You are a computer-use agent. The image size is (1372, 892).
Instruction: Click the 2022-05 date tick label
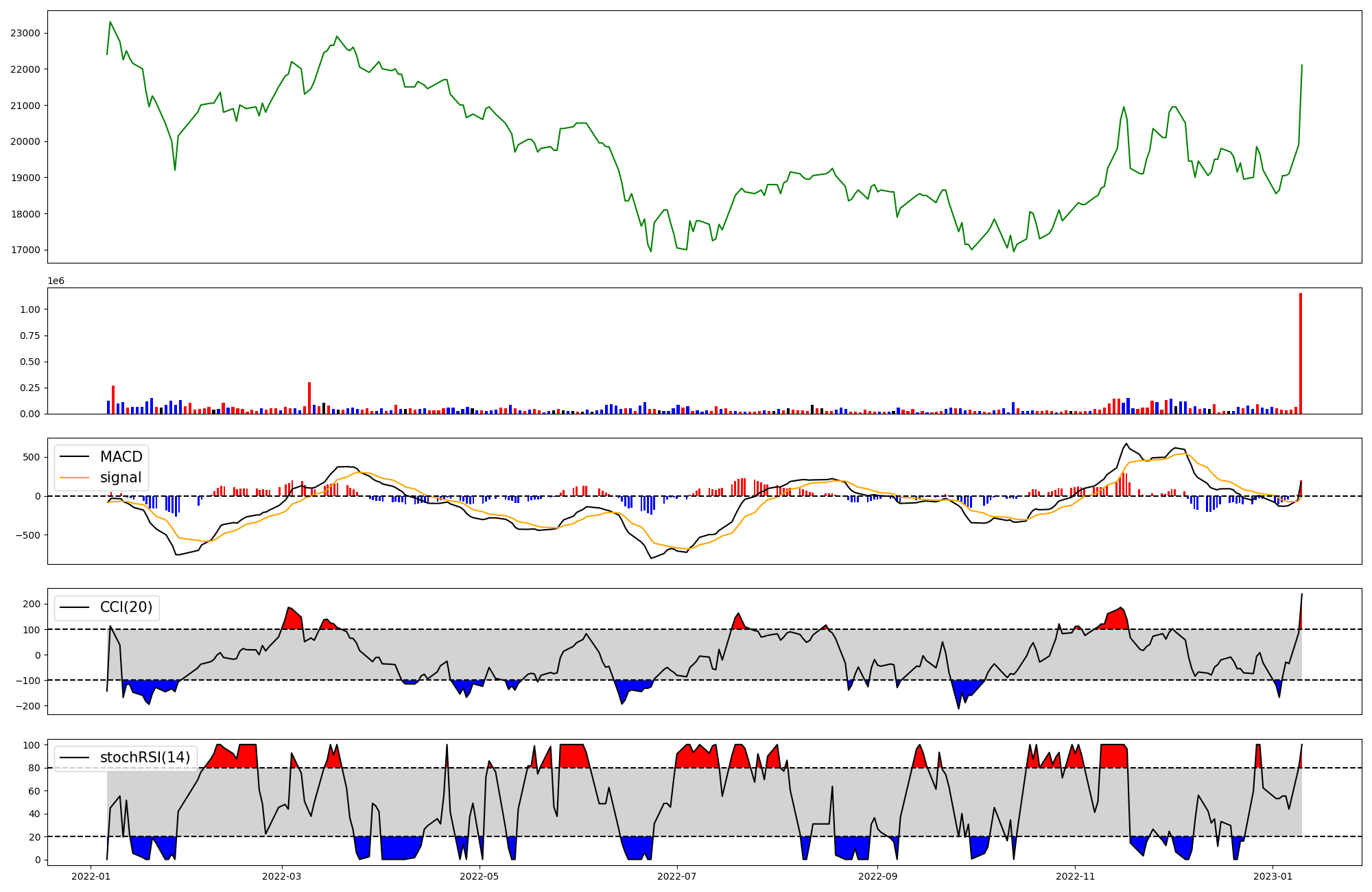point(479,876)
